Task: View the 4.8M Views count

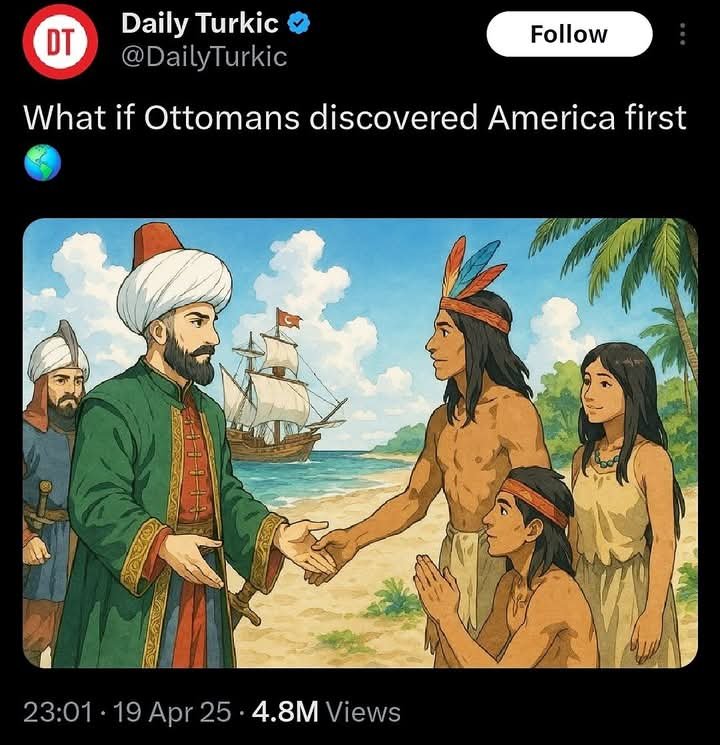Action: (x=326, y=712)
